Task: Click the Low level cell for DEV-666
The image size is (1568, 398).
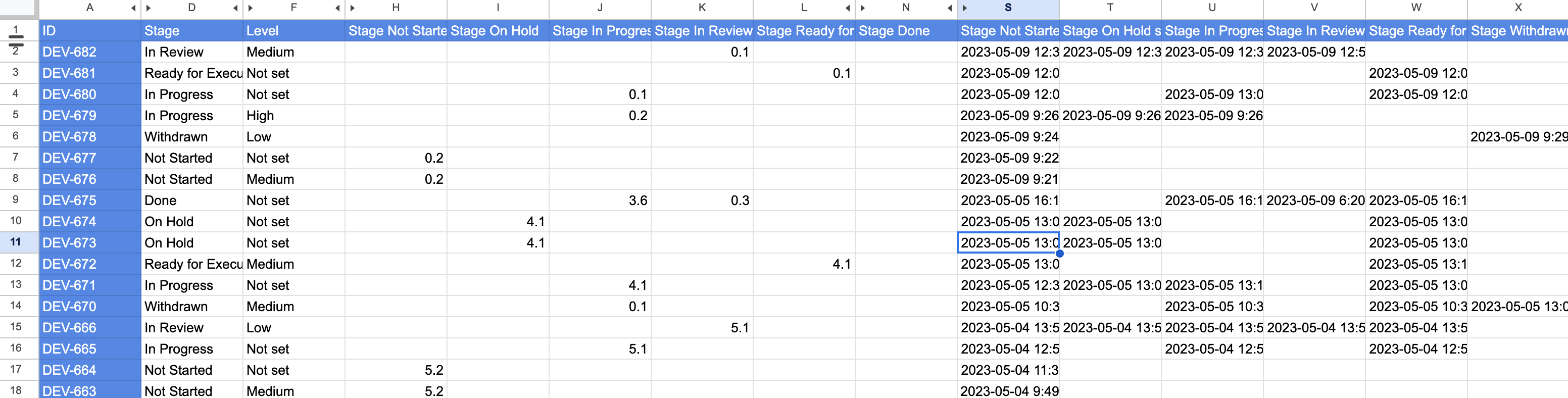Action: click(x=294, y=327)
